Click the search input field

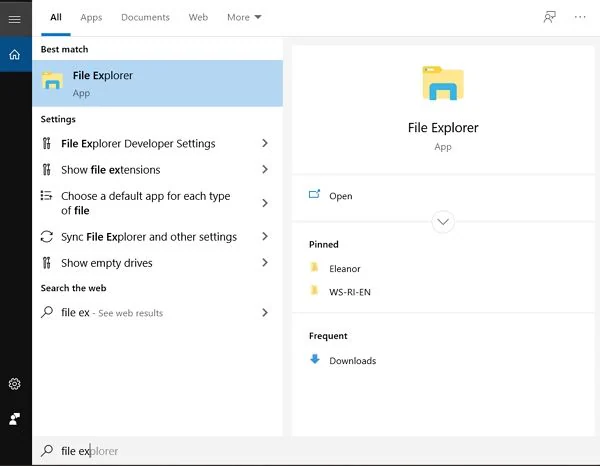tap(300, 451)
